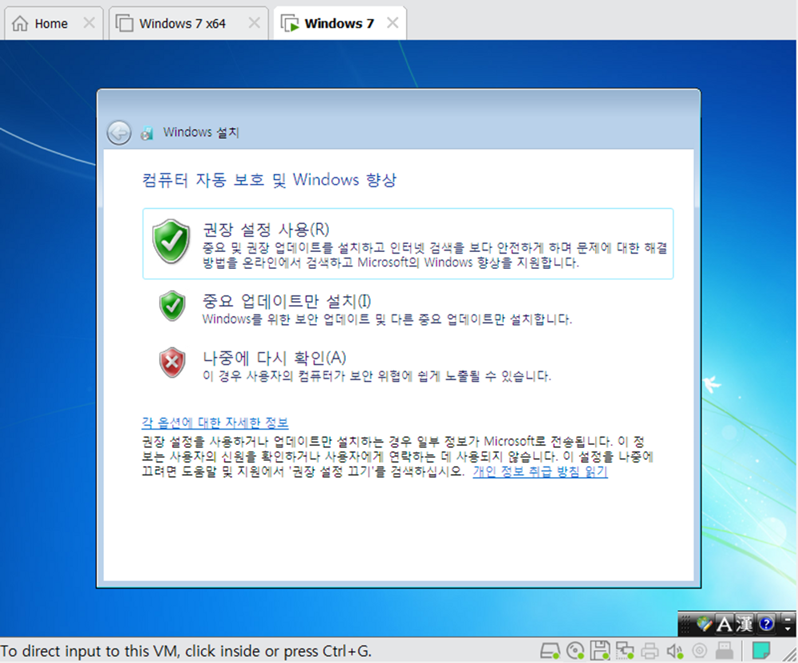Screen dimensions: 798x663
Task: Open the 개인 정보 취급 방침 읽기 link
Action: (540, 471)
